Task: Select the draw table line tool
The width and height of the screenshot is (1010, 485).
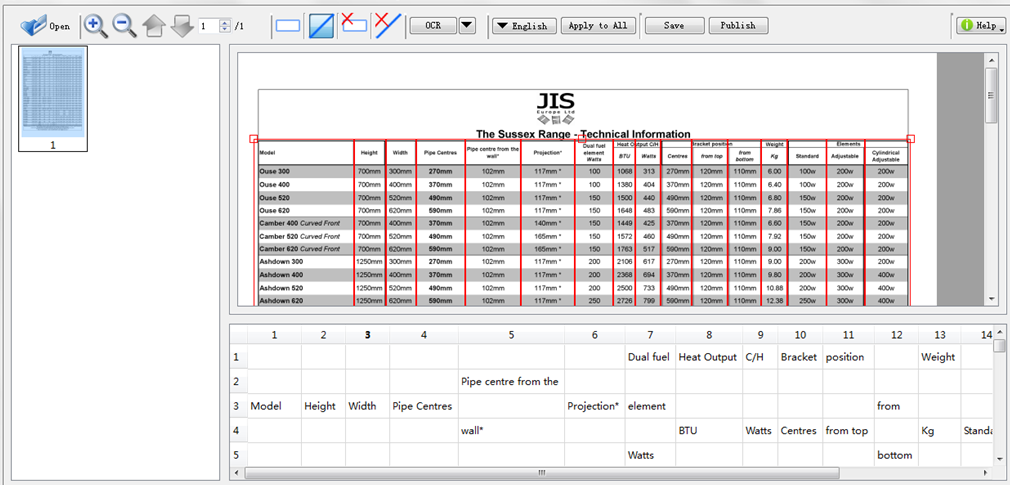Action: point(321,26)
